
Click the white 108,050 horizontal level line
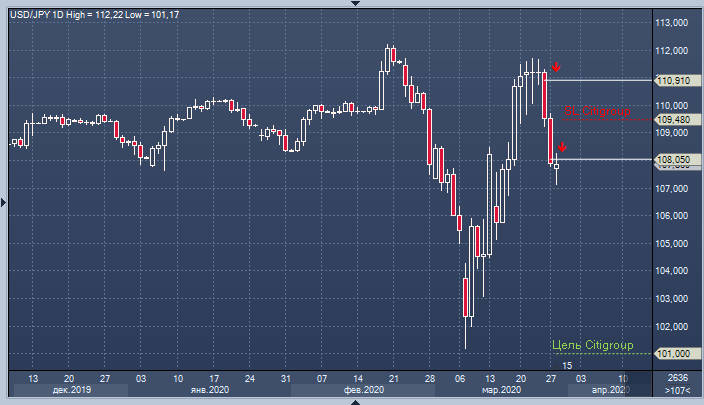click(610, 160)
